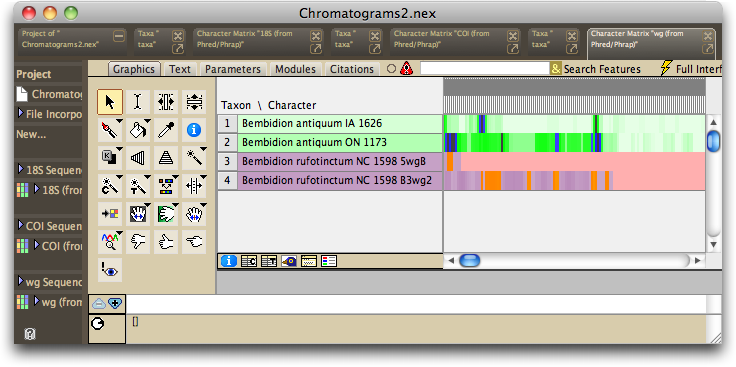Select the I-beam text cursor tool

[x=138, y=102]
